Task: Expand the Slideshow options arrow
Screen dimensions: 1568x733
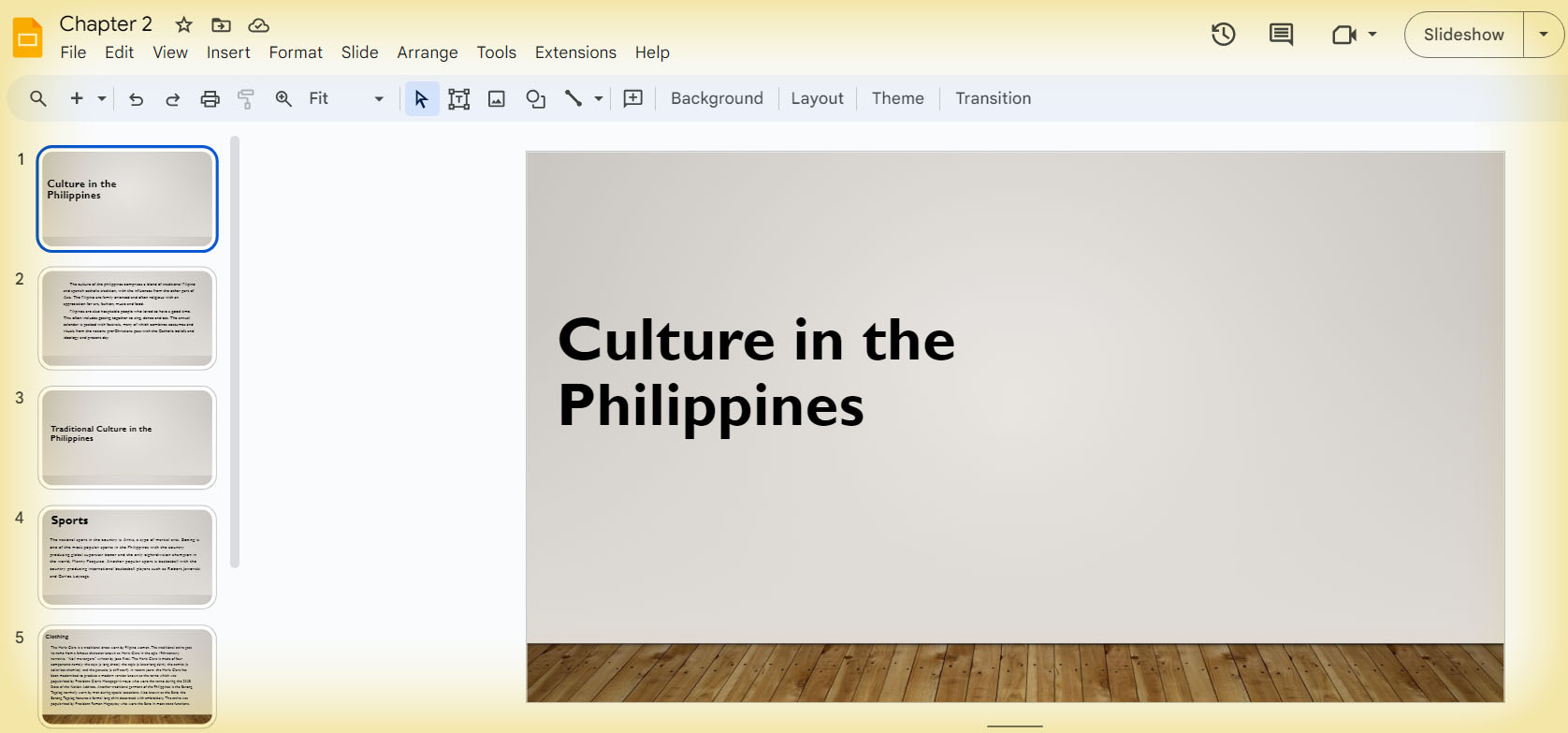Action: pyautogui.click(x=1544, y=35)
